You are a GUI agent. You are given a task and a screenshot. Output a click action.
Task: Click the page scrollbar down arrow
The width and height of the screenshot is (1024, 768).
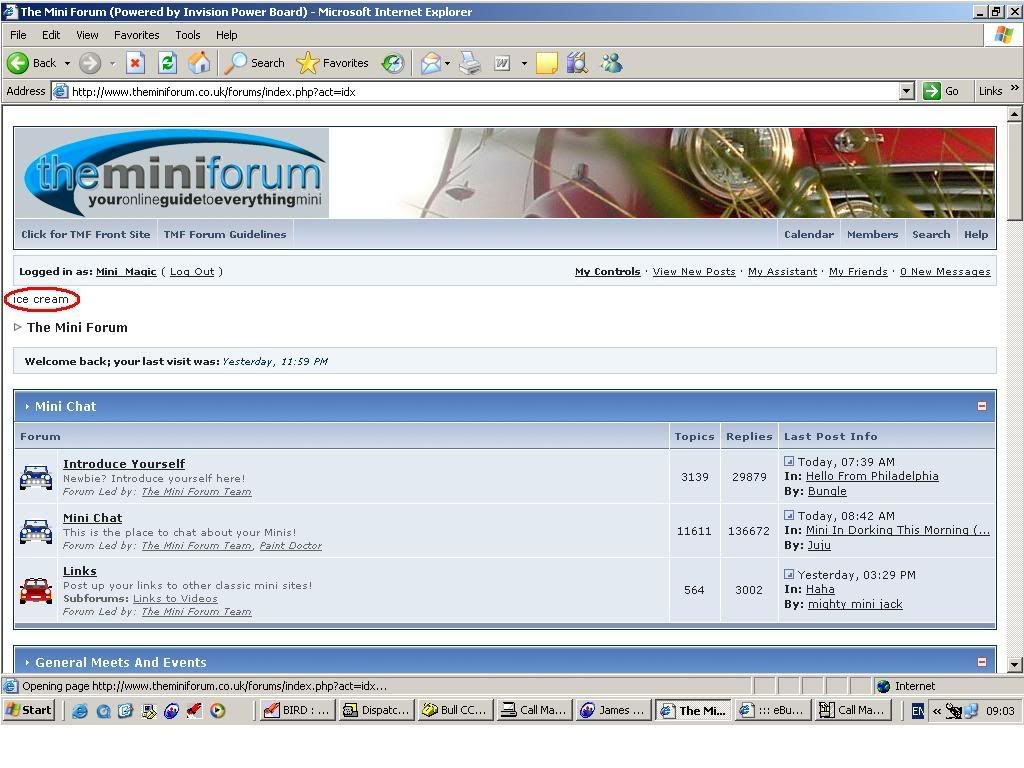point(1014,665)
